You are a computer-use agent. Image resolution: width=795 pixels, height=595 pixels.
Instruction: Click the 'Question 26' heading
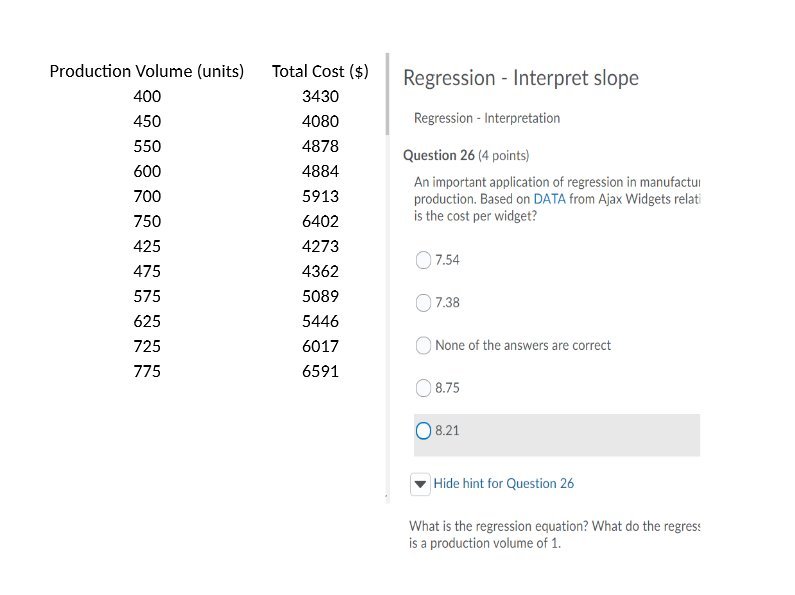438,155
